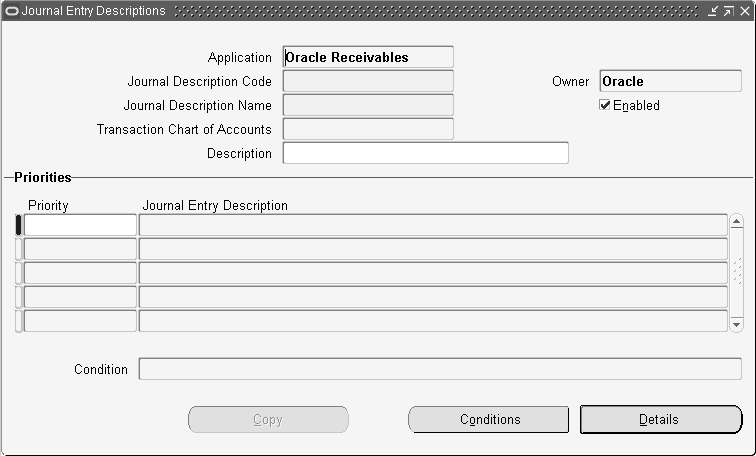756x456 pixels.
Task: Click the Priorities scrollbar track
Action: pyautogui.click(x=736, y=273)
